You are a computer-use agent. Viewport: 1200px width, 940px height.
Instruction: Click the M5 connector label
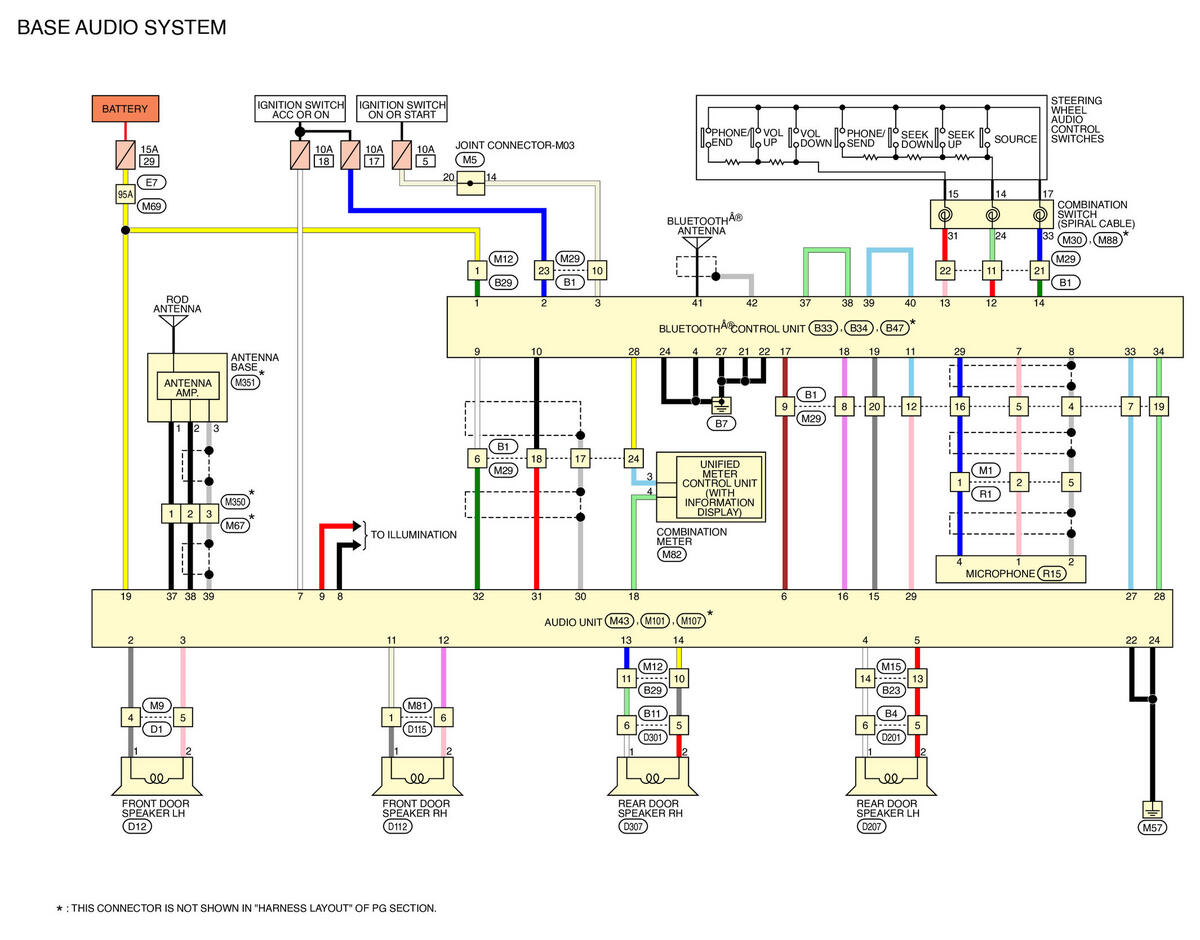(470, 159)
